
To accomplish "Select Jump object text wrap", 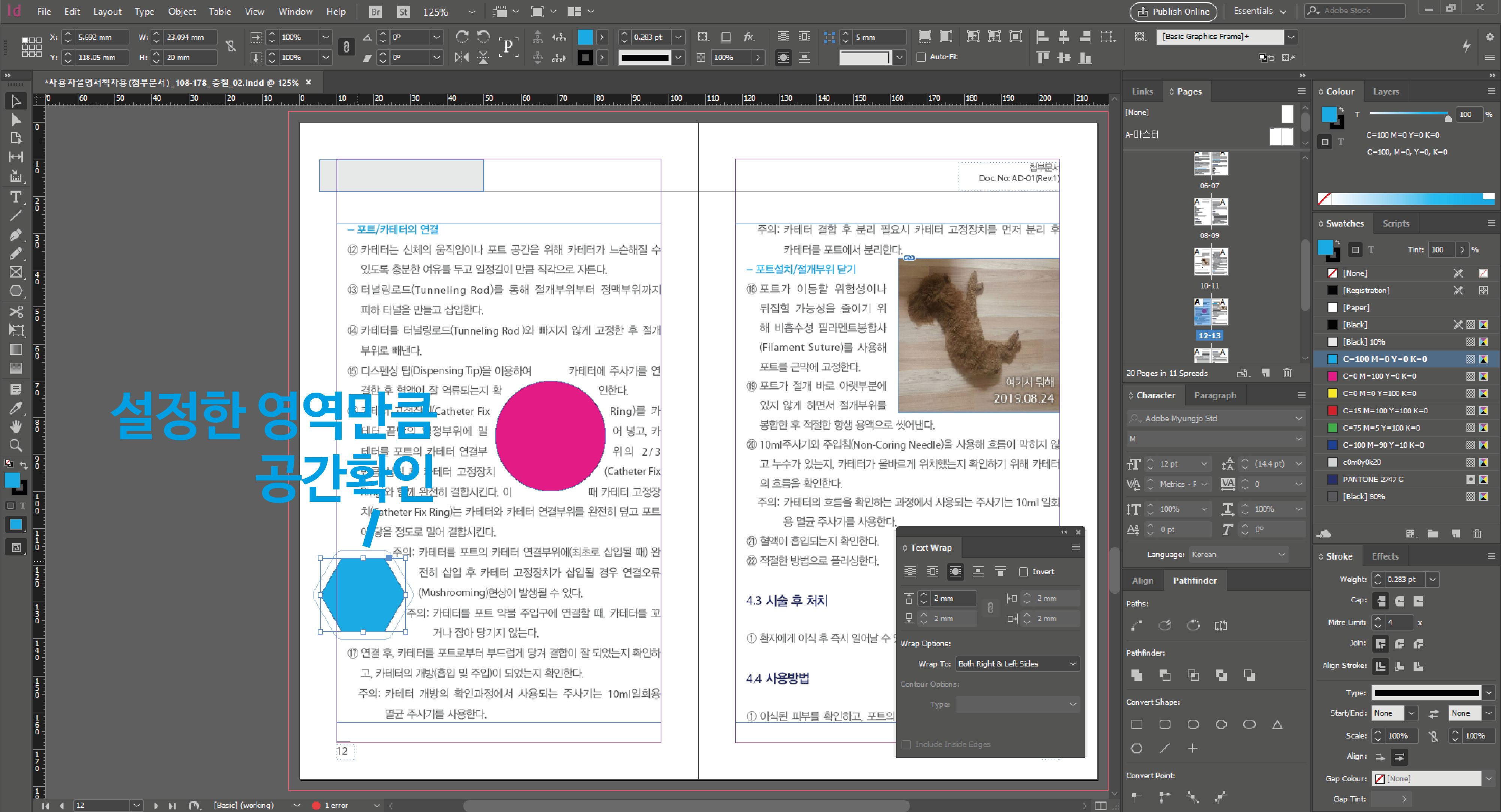I will click(x=978, y=572).
